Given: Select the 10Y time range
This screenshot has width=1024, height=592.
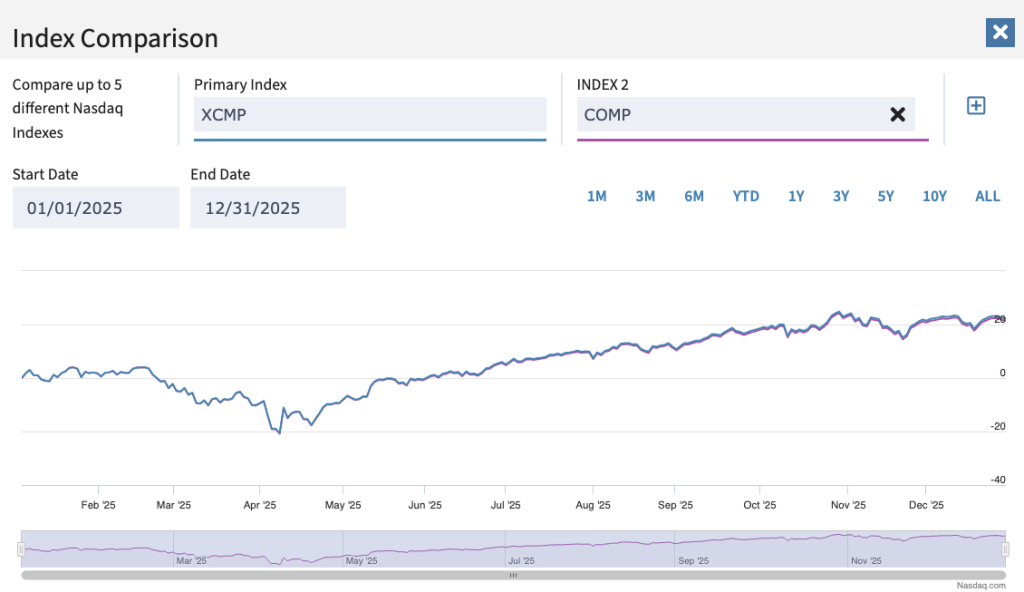Looking at the screenshot, I should tap(934, 196).
